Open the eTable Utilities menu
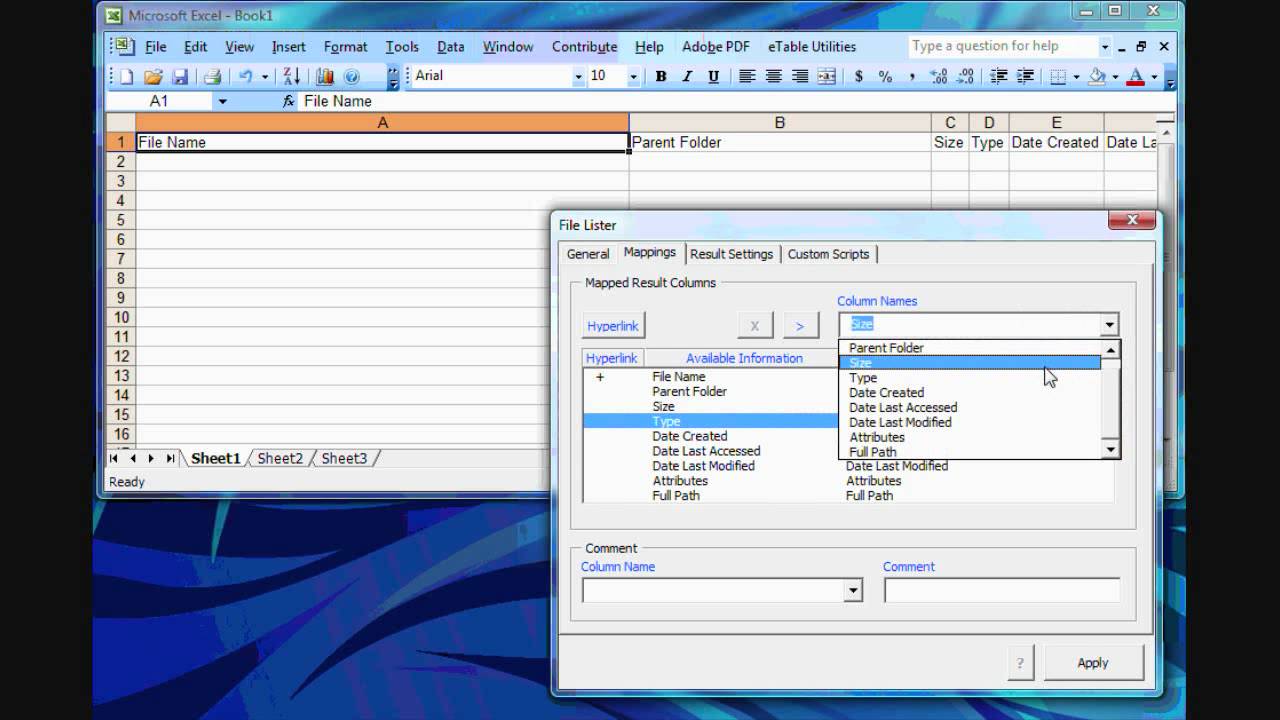1280x720 pixels. pyautogui.click(x=812, y=46)
